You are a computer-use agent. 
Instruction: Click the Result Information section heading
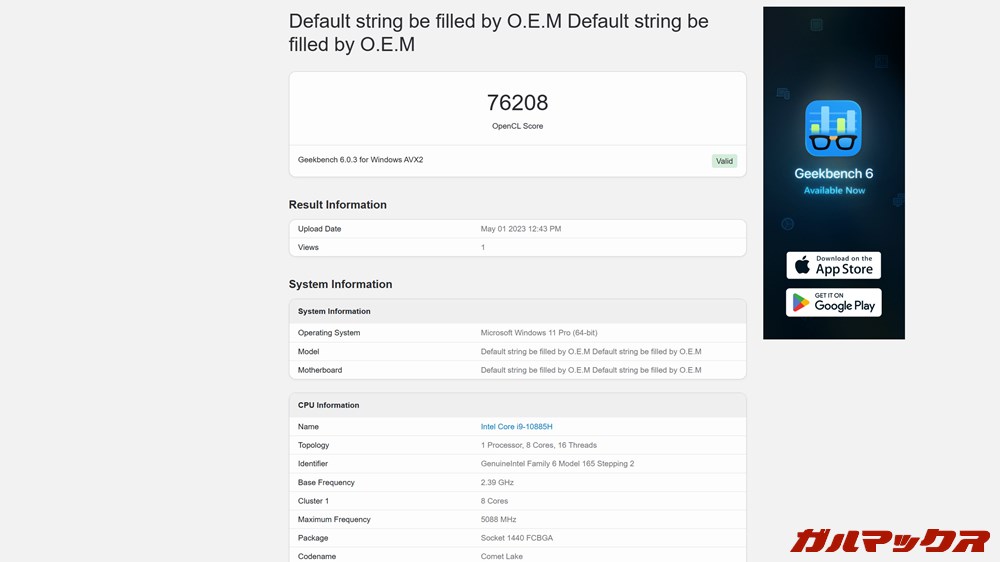(337, 205)
